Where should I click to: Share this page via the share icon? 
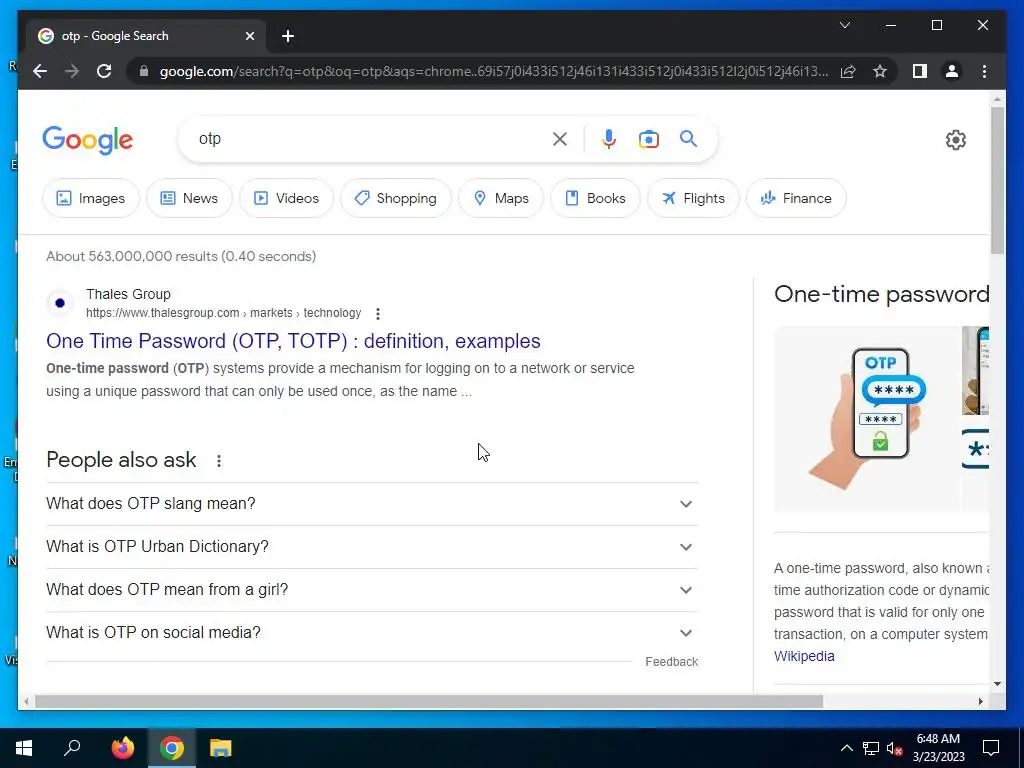[848, 71]
